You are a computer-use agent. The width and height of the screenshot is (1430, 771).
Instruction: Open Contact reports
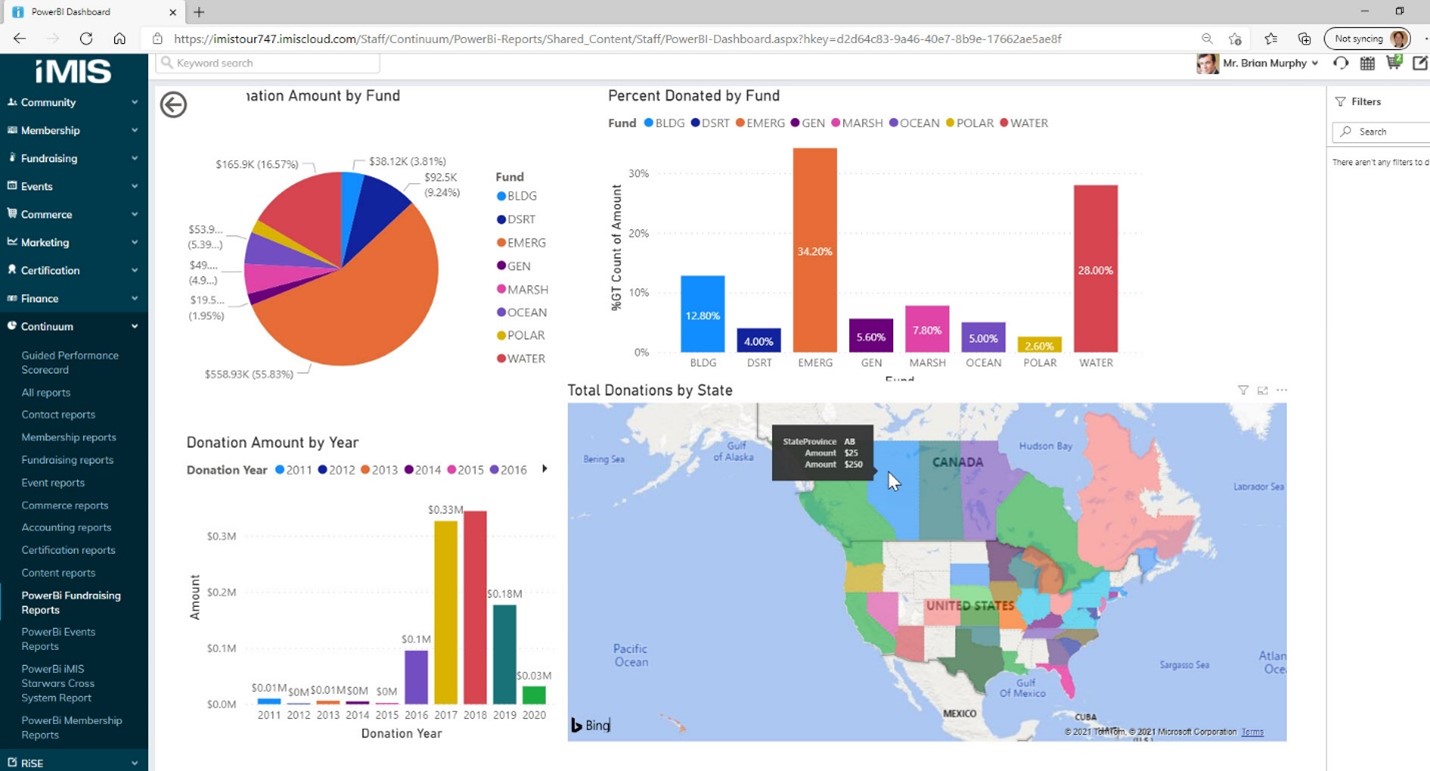pos(58,414)
